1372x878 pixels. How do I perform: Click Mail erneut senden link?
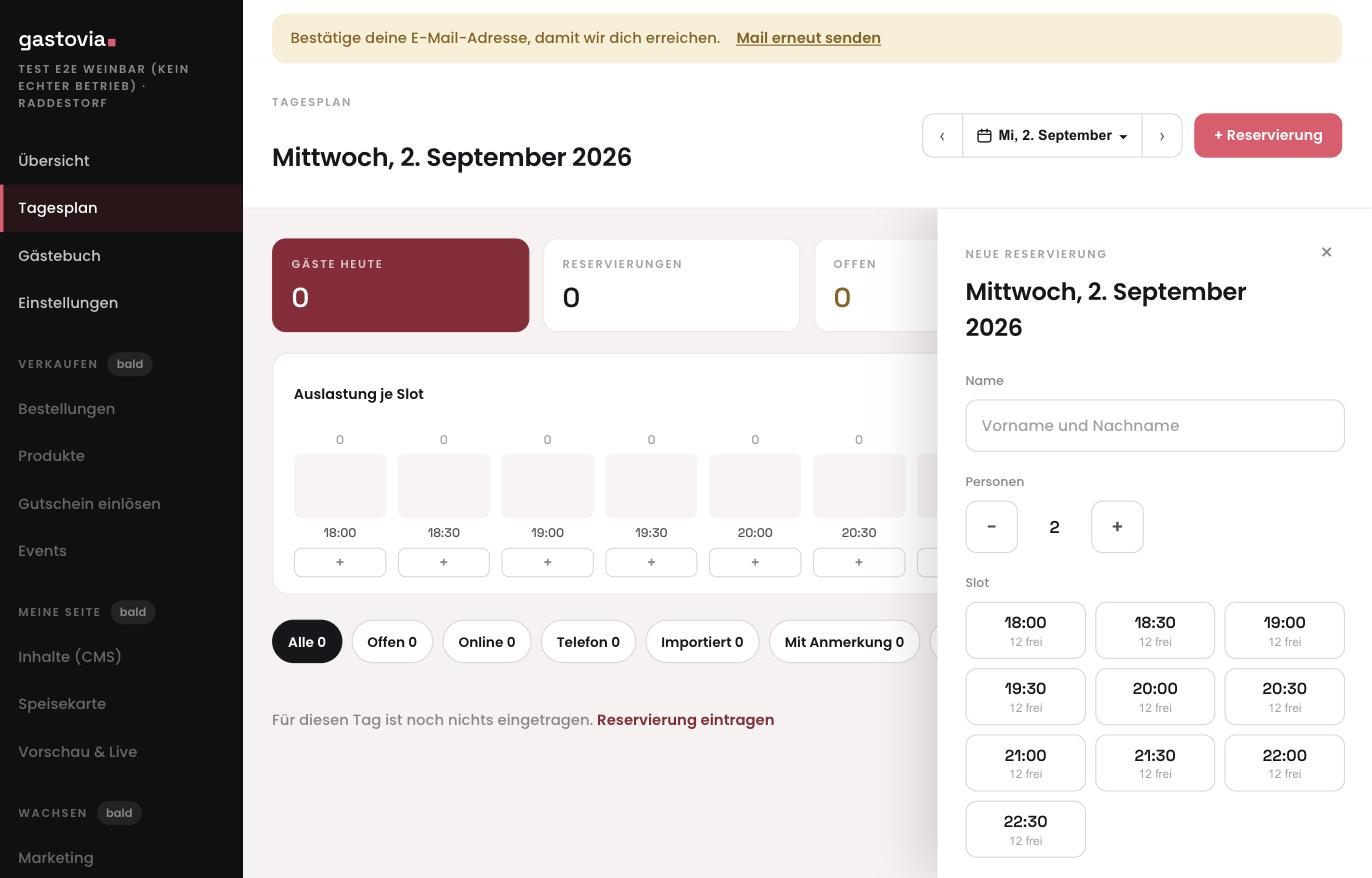(808, 38)
